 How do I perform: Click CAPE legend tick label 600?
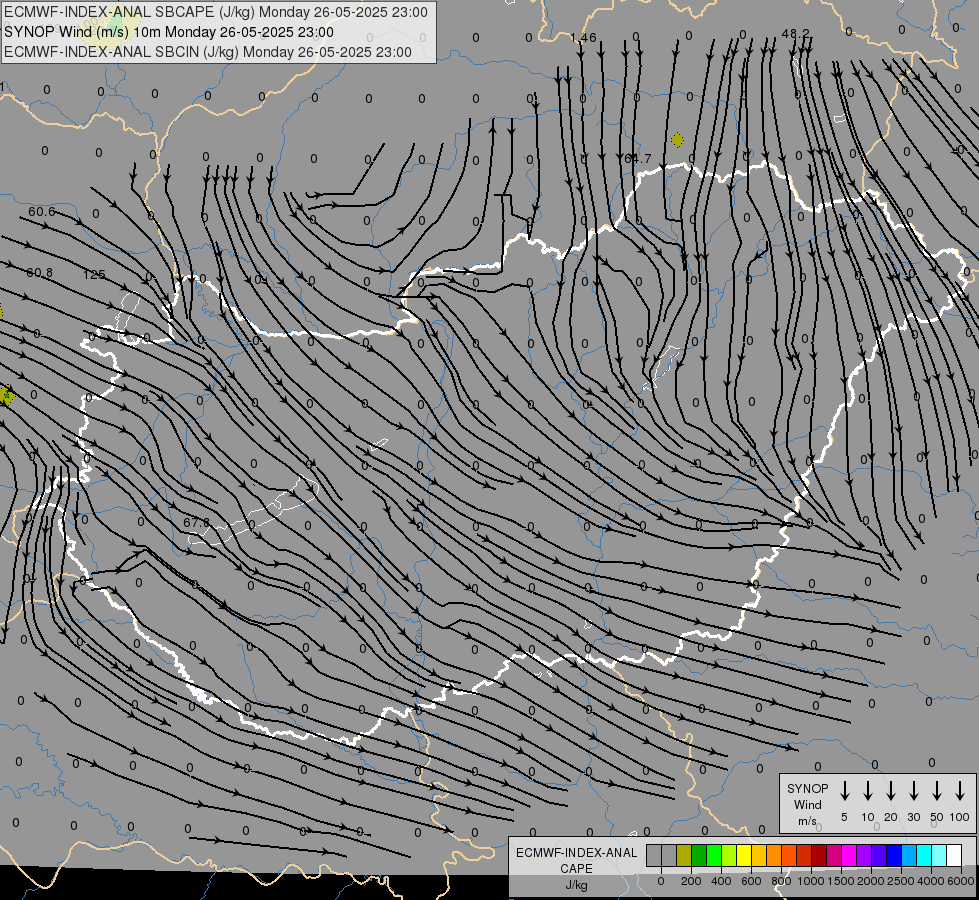coord(751,881)
